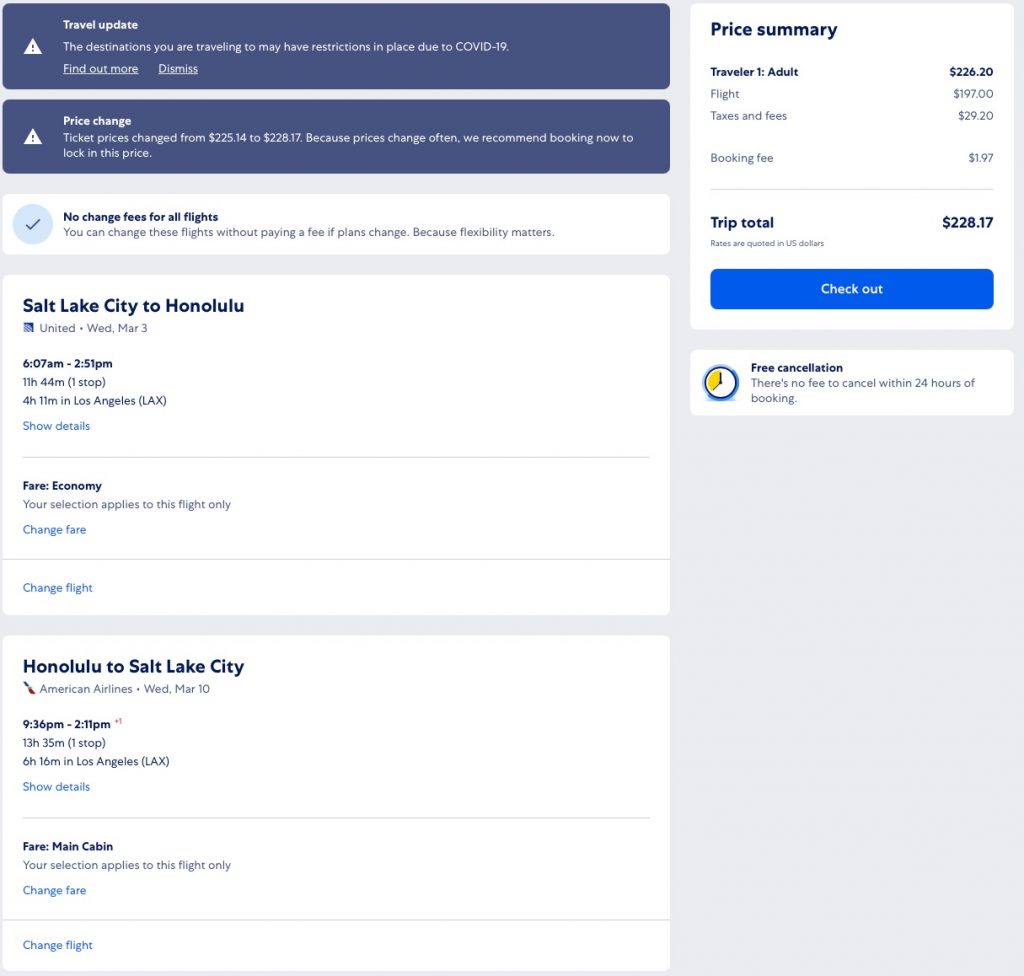Click the United airline logo
This screenshot has height=976, width=1024.
tap(29, 328)
